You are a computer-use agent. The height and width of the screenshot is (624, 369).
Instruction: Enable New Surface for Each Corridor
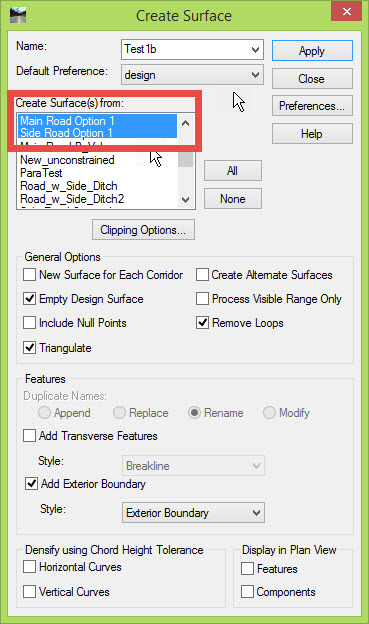coord(29,275)
